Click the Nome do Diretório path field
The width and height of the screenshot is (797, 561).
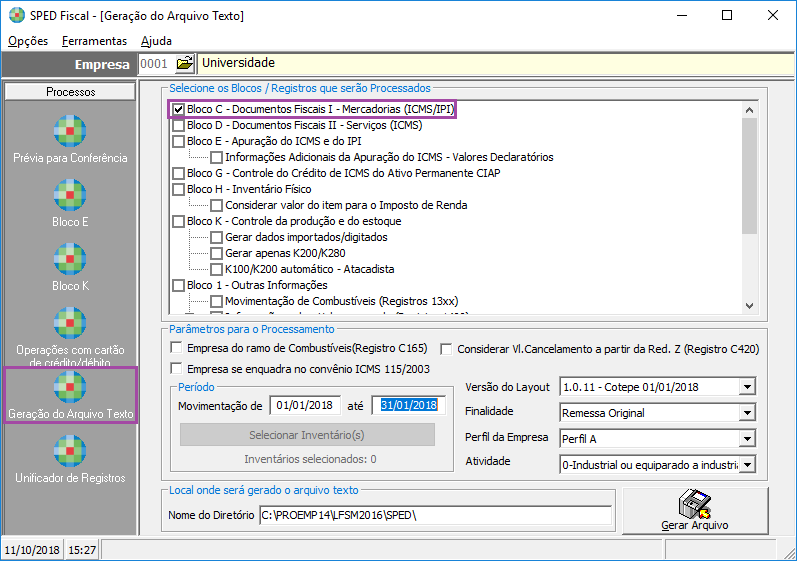[435, 515]
